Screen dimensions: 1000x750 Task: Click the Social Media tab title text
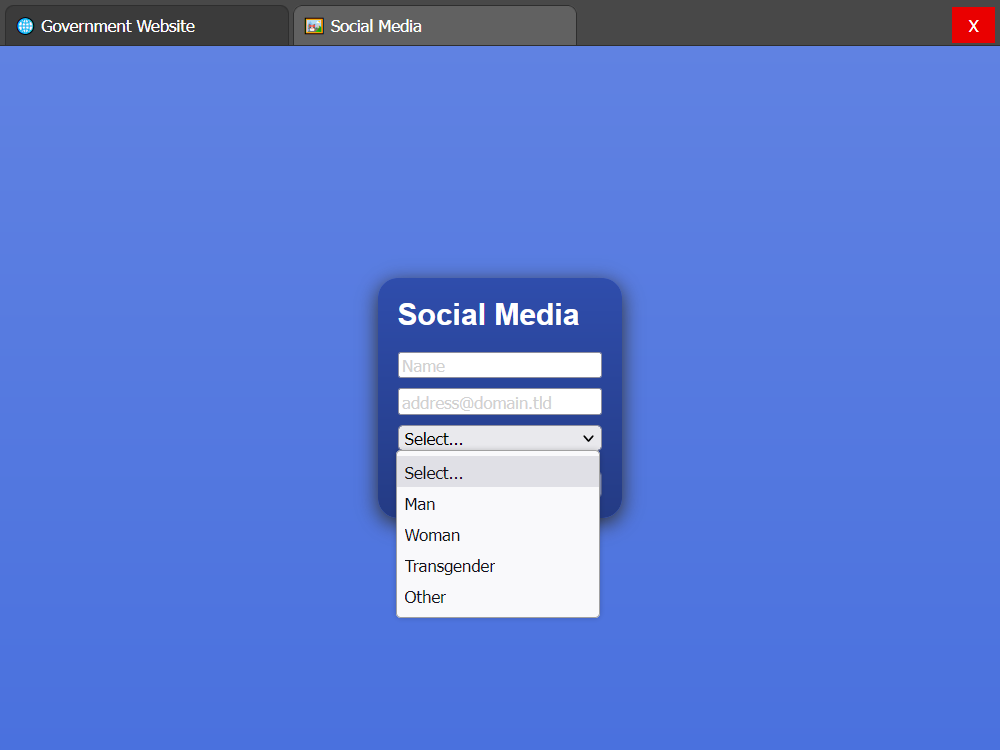pyautogui.click(x=376, y=26)
